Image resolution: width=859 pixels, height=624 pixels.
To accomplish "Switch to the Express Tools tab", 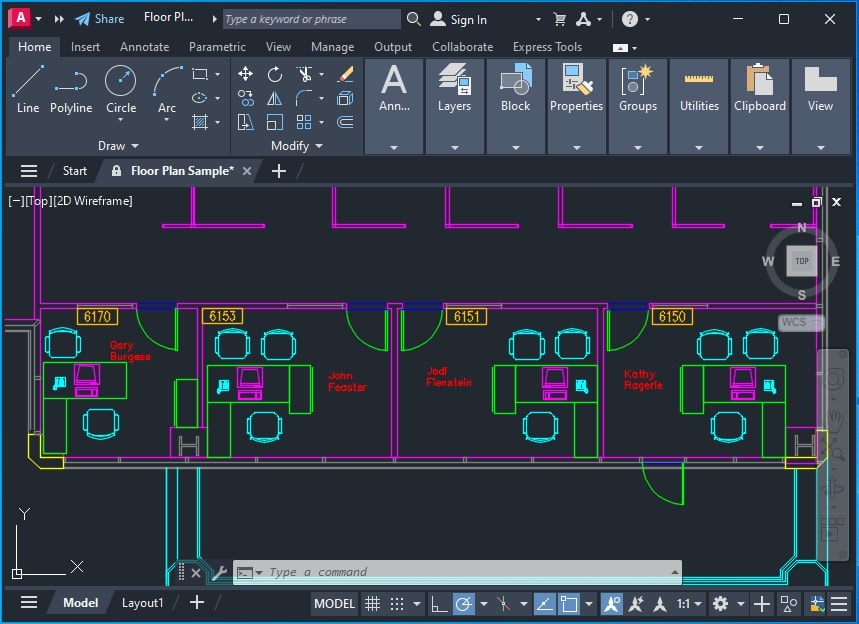I will pos(547,47).
